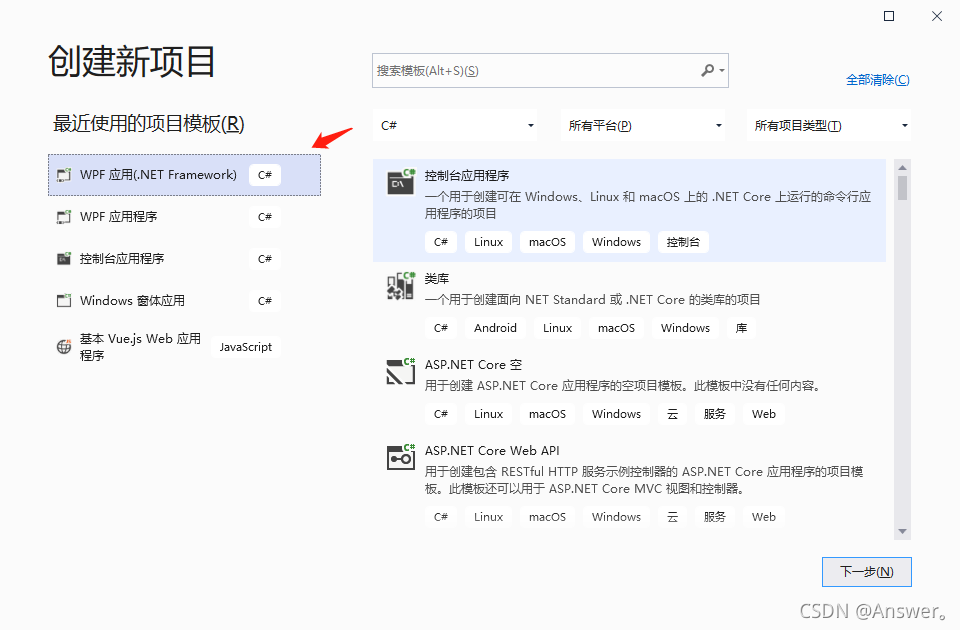Click macOS tag under 类库
Image resolution: width=960 pixels, height=630 pixels.
point(617,328)
